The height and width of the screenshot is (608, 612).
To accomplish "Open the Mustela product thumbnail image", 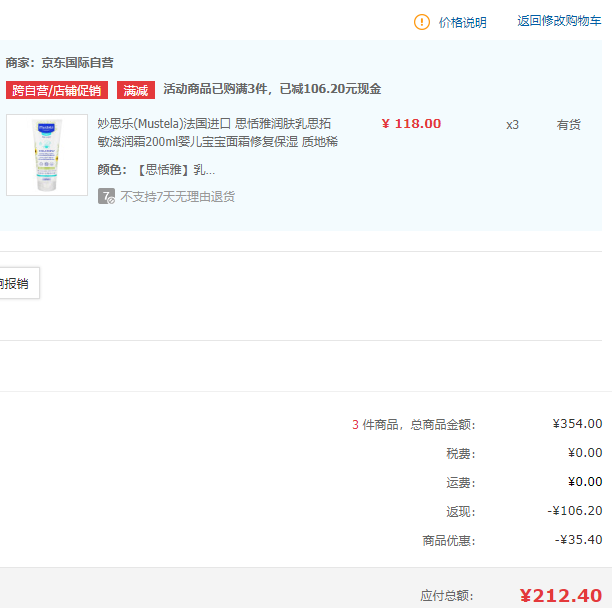I will (x=47, y=155).
